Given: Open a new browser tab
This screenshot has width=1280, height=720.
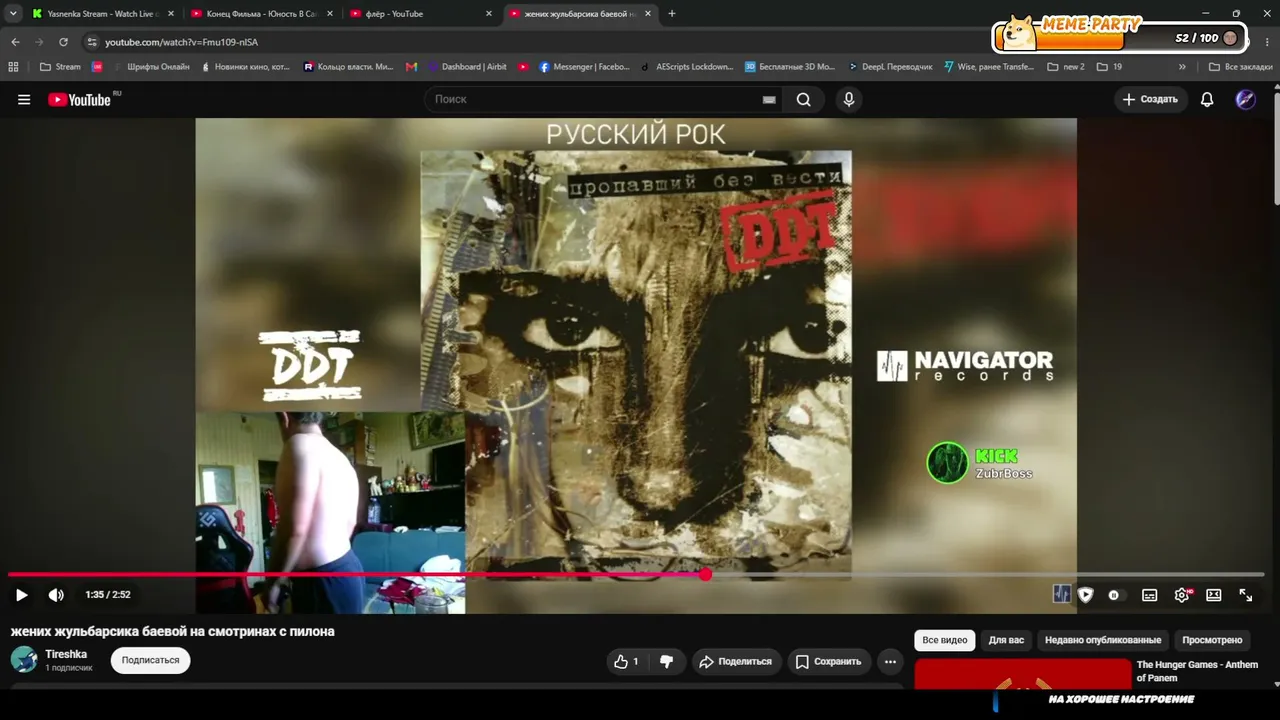Looking at the screenshot, I should coord(672,14).
